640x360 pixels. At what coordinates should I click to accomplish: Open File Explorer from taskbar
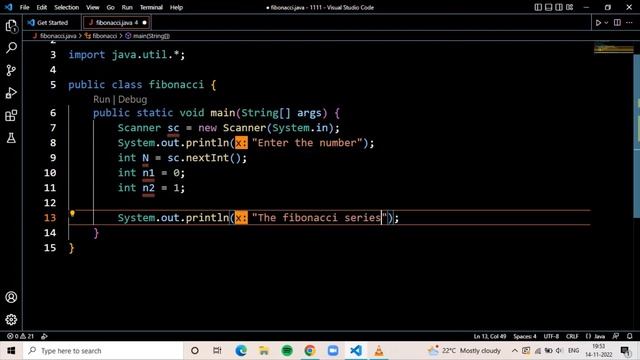pos(264,351)
